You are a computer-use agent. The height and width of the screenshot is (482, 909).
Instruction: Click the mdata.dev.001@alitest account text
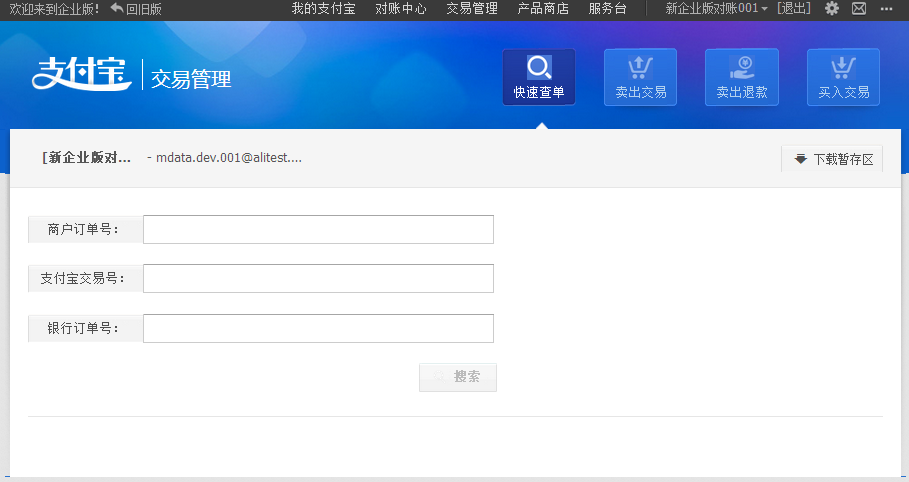[229, 158]
